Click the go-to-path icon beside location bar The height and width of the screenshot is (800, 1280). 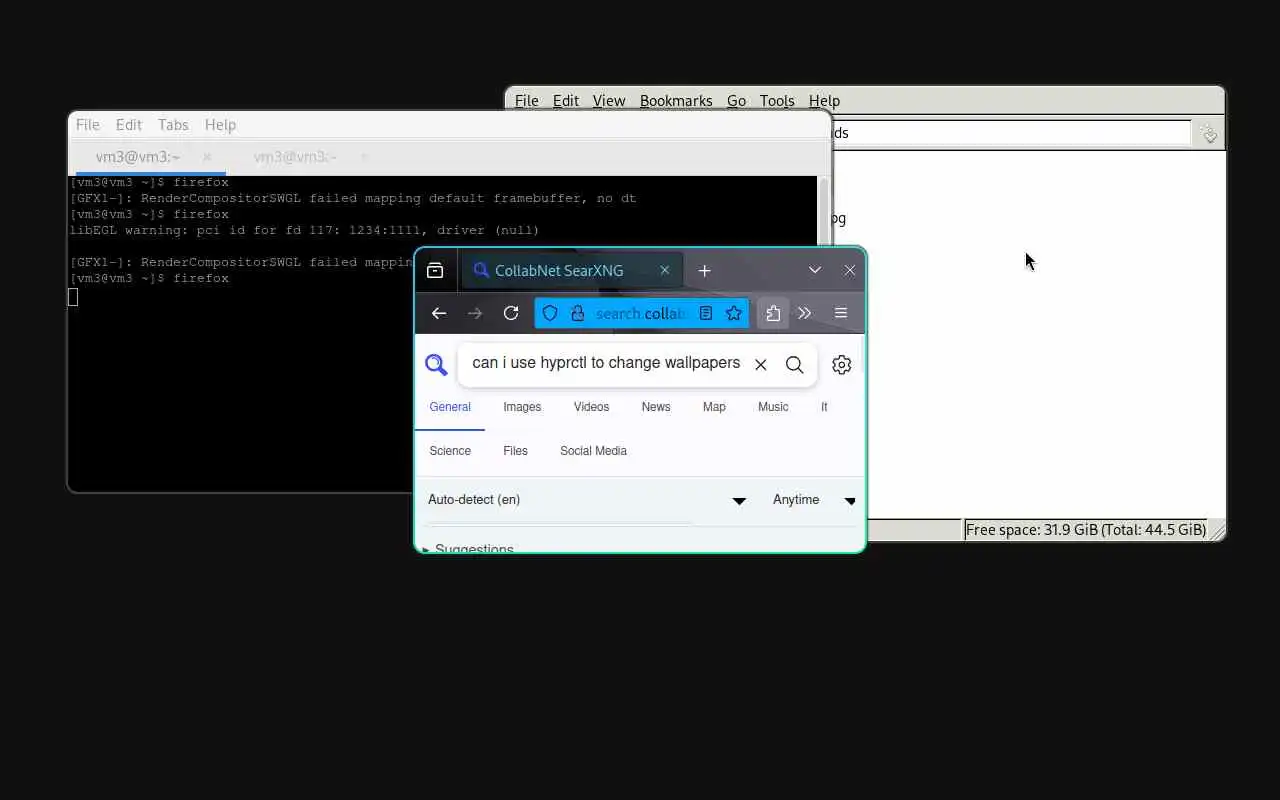(x=1209, y=134)
